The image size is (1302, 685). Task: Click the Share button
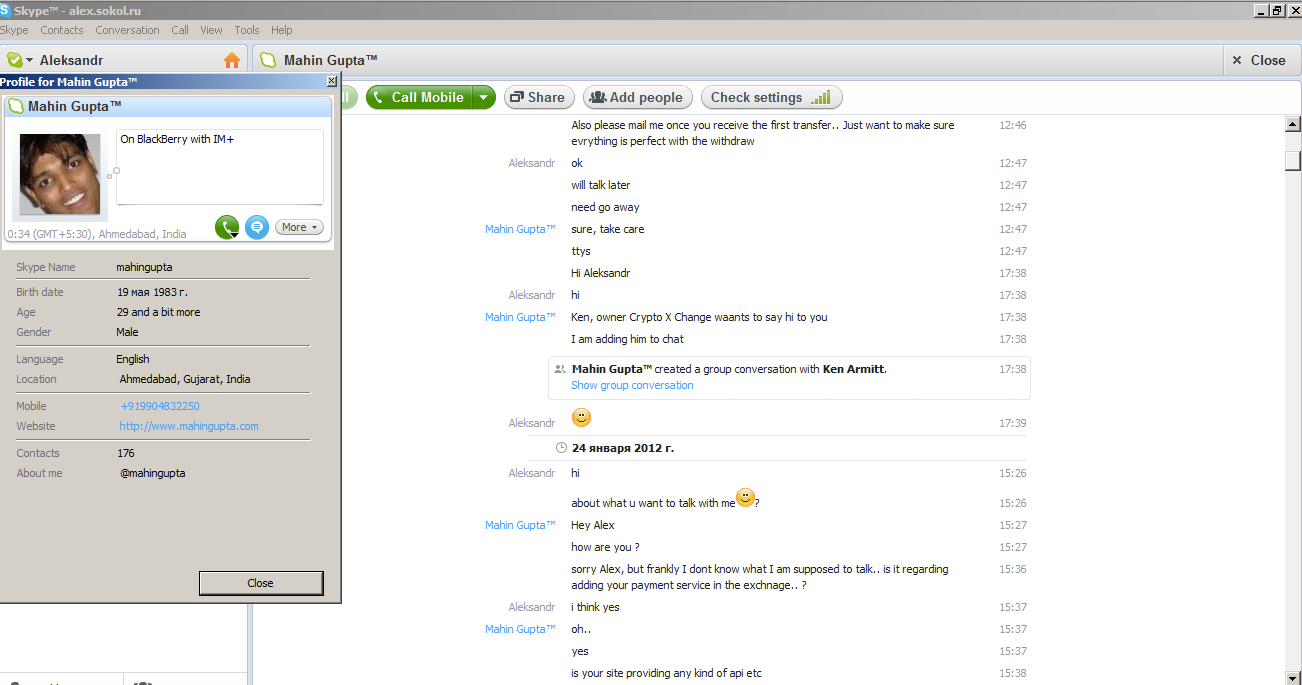pos(539,97)
